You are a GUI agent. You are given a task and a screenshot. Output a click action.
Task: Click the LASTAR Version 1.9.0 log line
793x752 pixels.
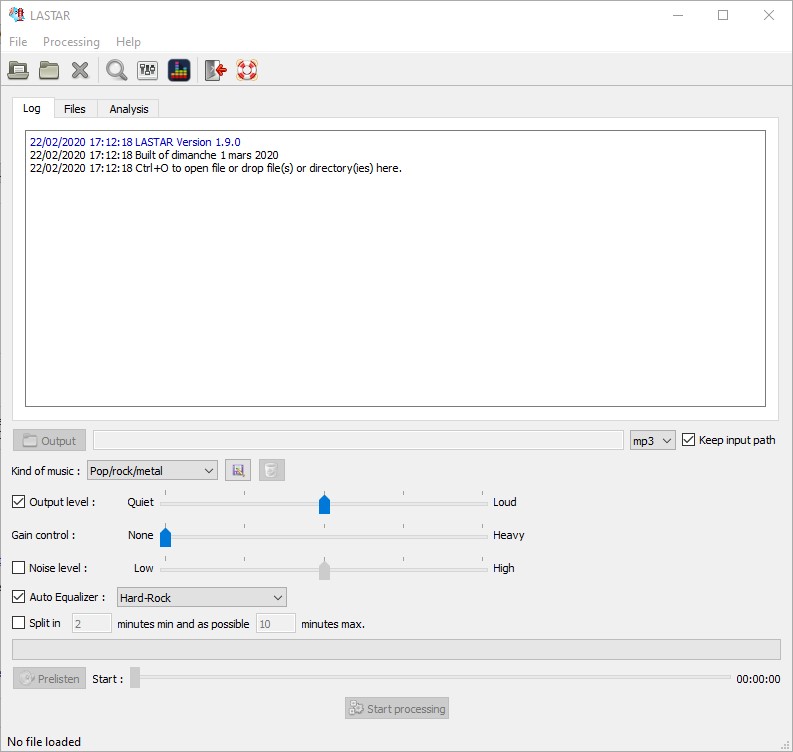(x=135, y=142)
